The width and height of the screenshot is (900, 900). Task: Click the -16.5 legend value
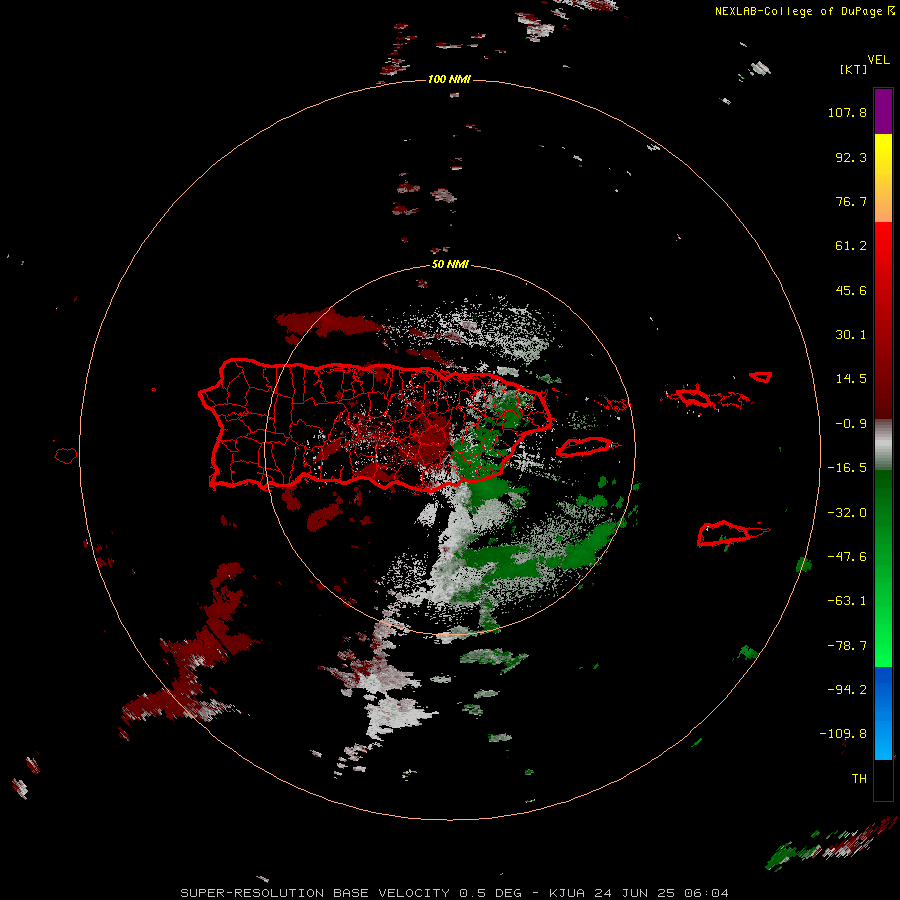847,468
